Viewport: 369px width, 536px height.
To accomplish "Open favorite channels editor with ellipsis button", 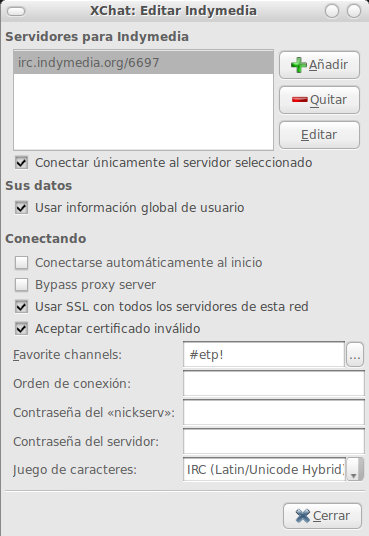I will (355, 355).
